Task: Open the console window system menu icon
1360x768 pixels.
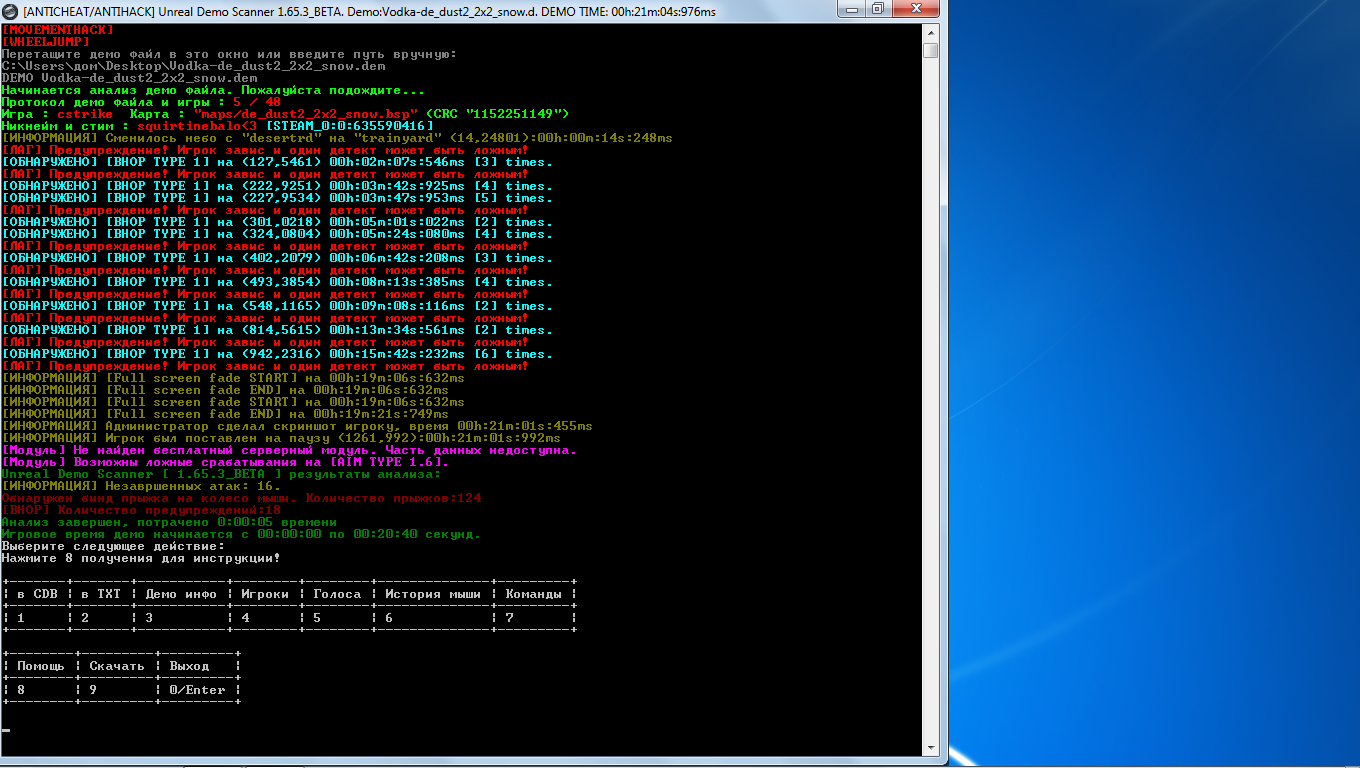Action: coord(11,10)
